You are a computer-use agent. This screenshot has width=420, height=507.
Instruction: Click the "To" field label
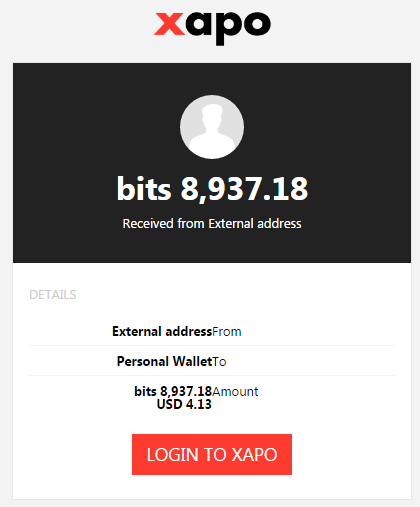click(219, 362)
